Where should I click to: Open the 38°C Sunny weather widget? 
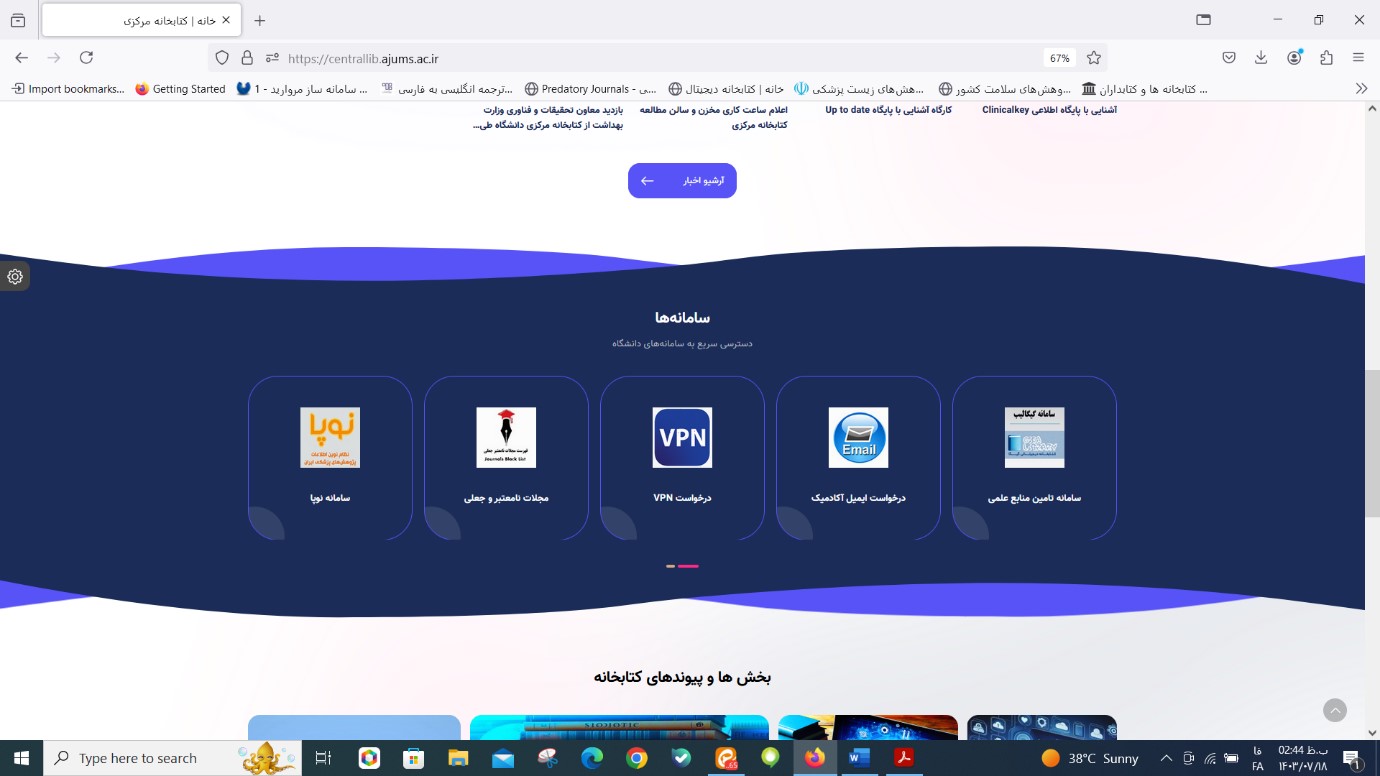tap(1090, 758)
